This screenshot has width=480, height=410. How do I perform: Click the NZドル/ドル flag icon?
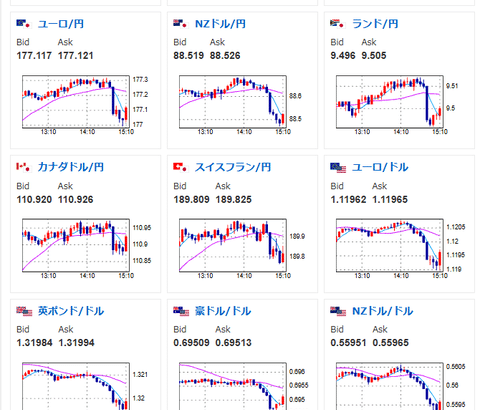pos(338,311)
